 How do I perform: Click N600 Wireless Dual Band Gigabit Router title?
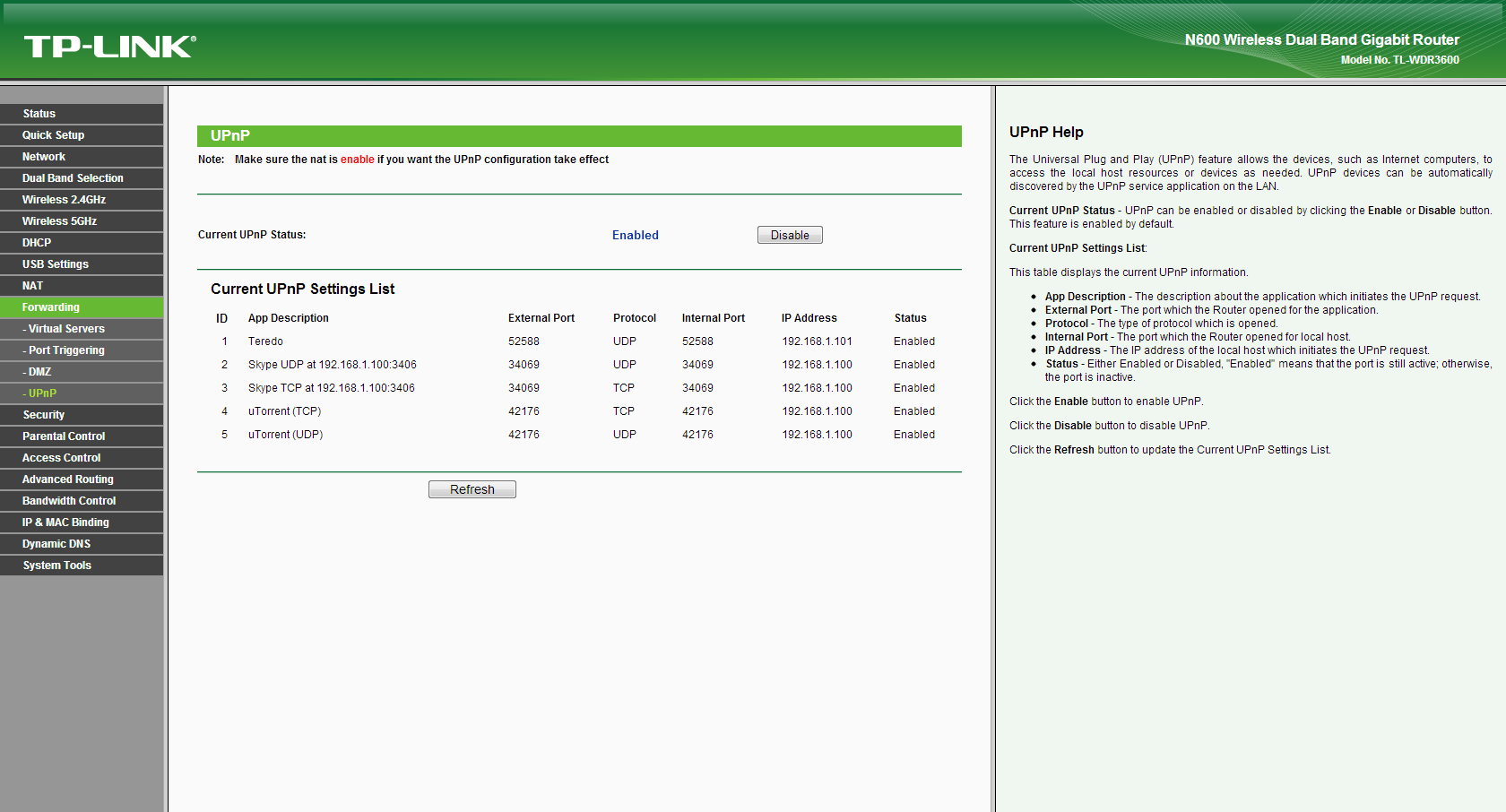[1321, 39]
